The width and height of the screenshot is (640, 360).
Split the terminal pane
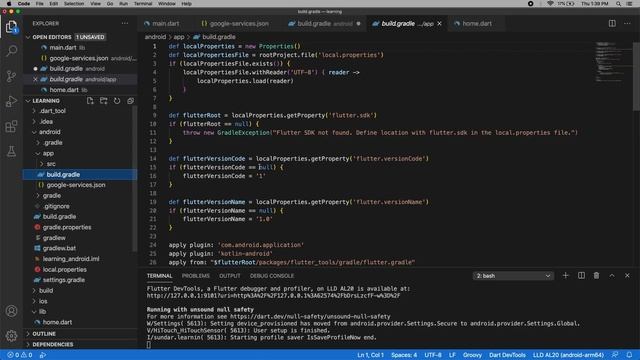pyautogui.click(x=581, y=276)
